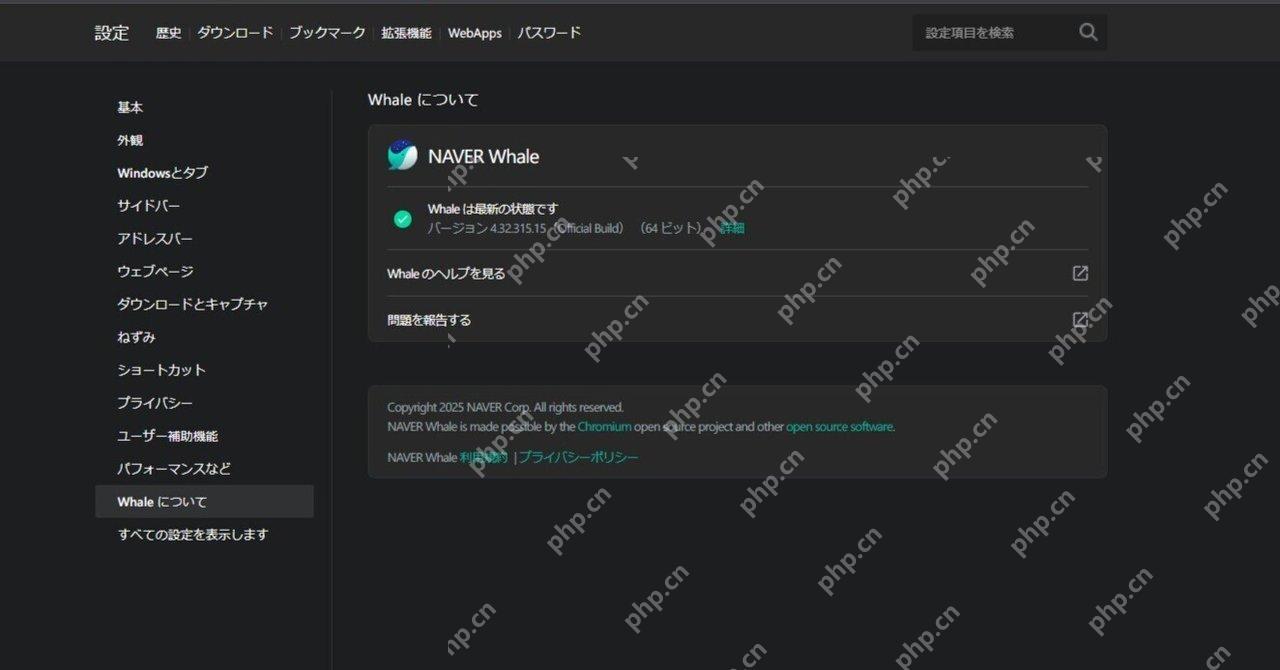Click the Copyright 2025 NAVER Corp. text
1280x670 pixels.
505,407
